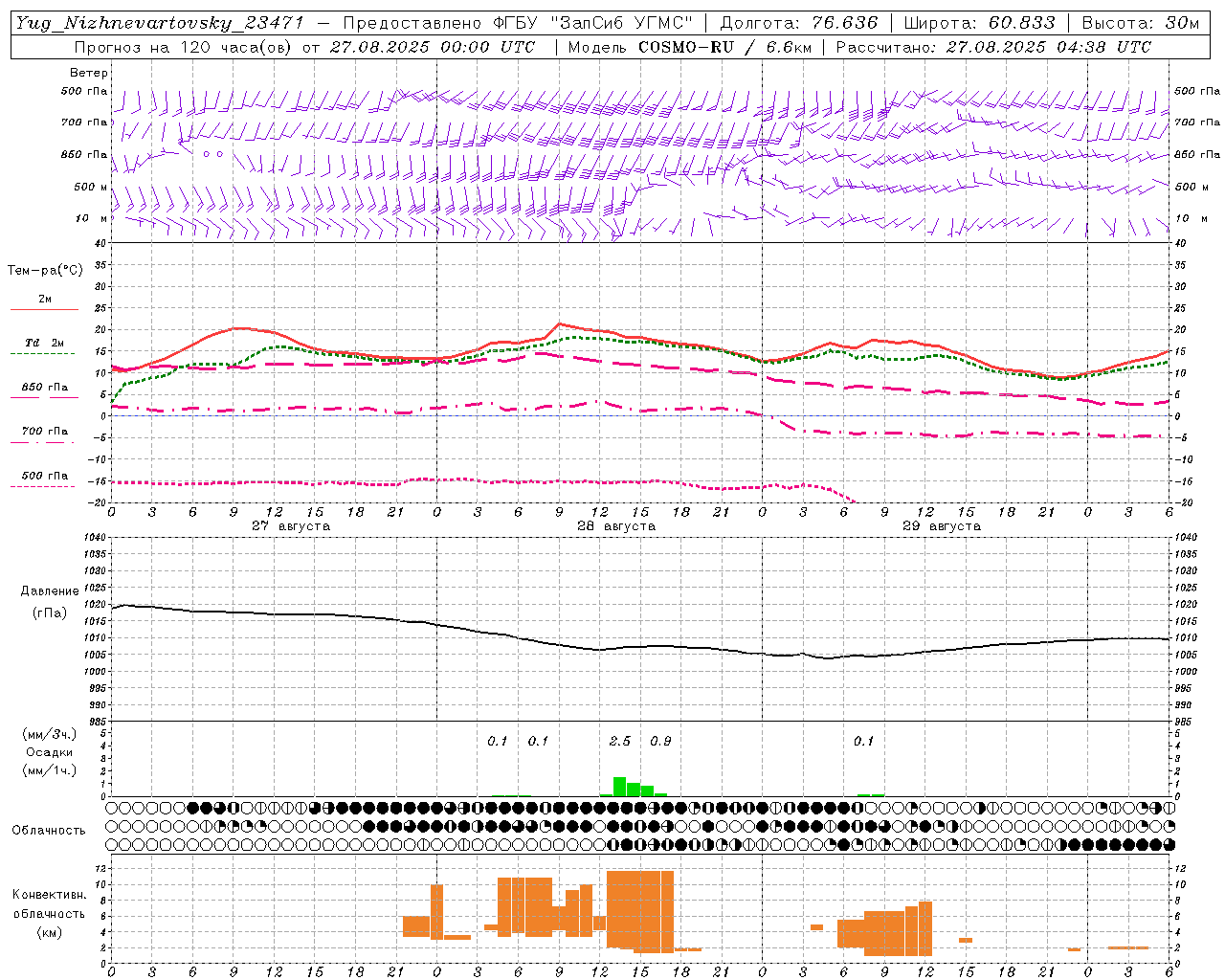Select the provider text ФГБУ "ЗапСиб УГМС"

592,23
